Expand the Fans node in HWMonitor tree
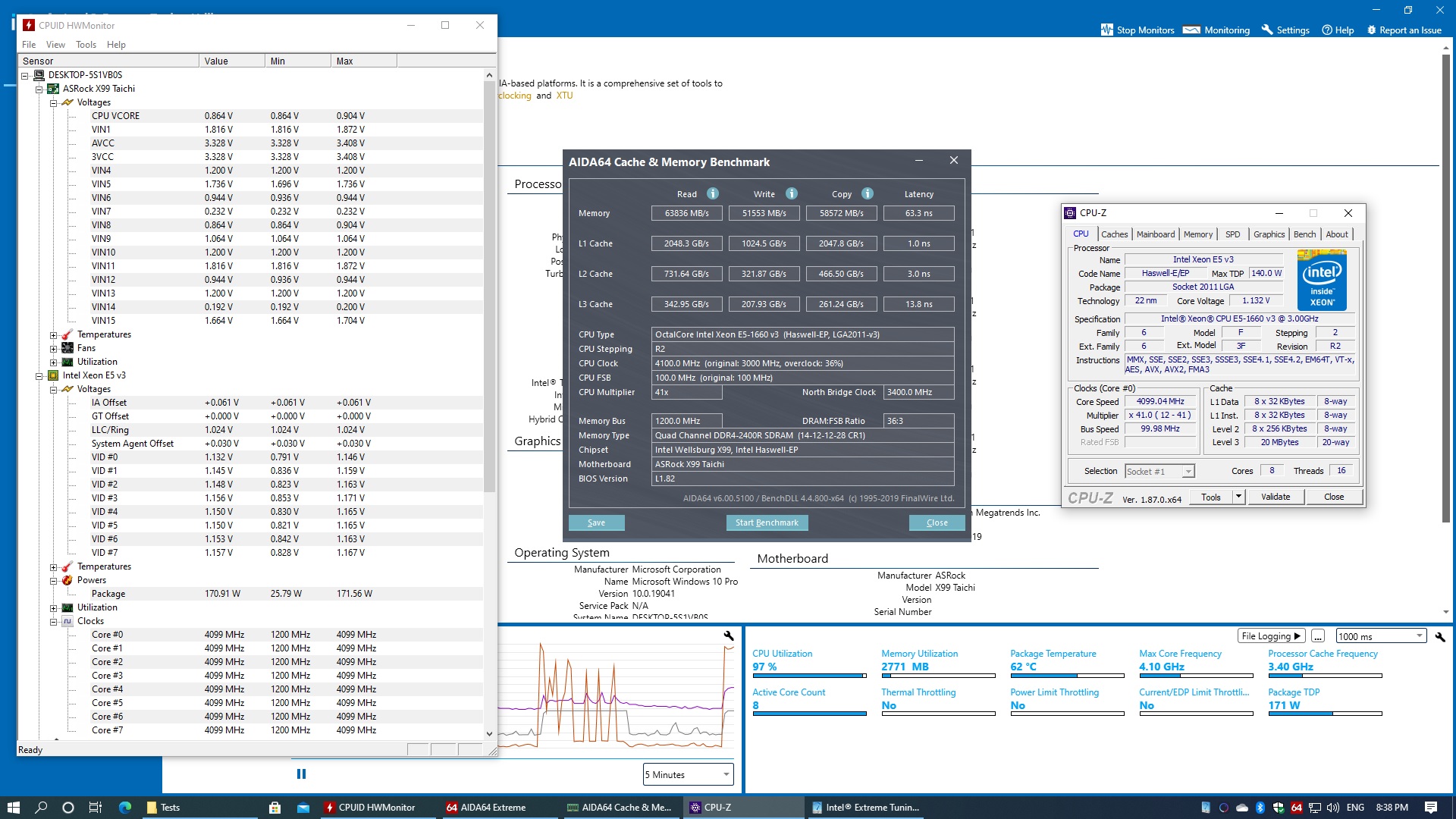 point(53,349)
